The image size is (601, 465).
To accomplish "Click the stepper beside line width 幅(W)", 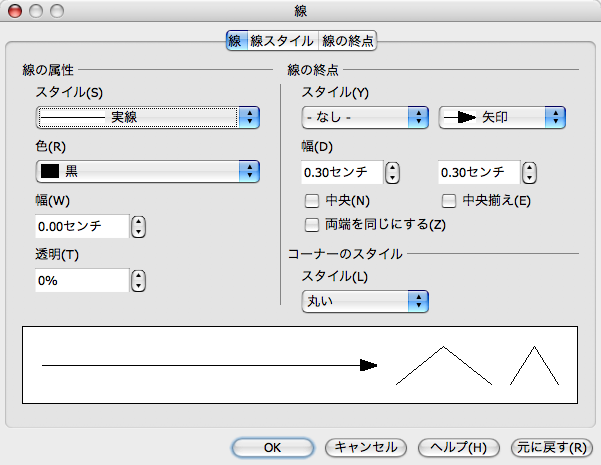I will (139, 227).
